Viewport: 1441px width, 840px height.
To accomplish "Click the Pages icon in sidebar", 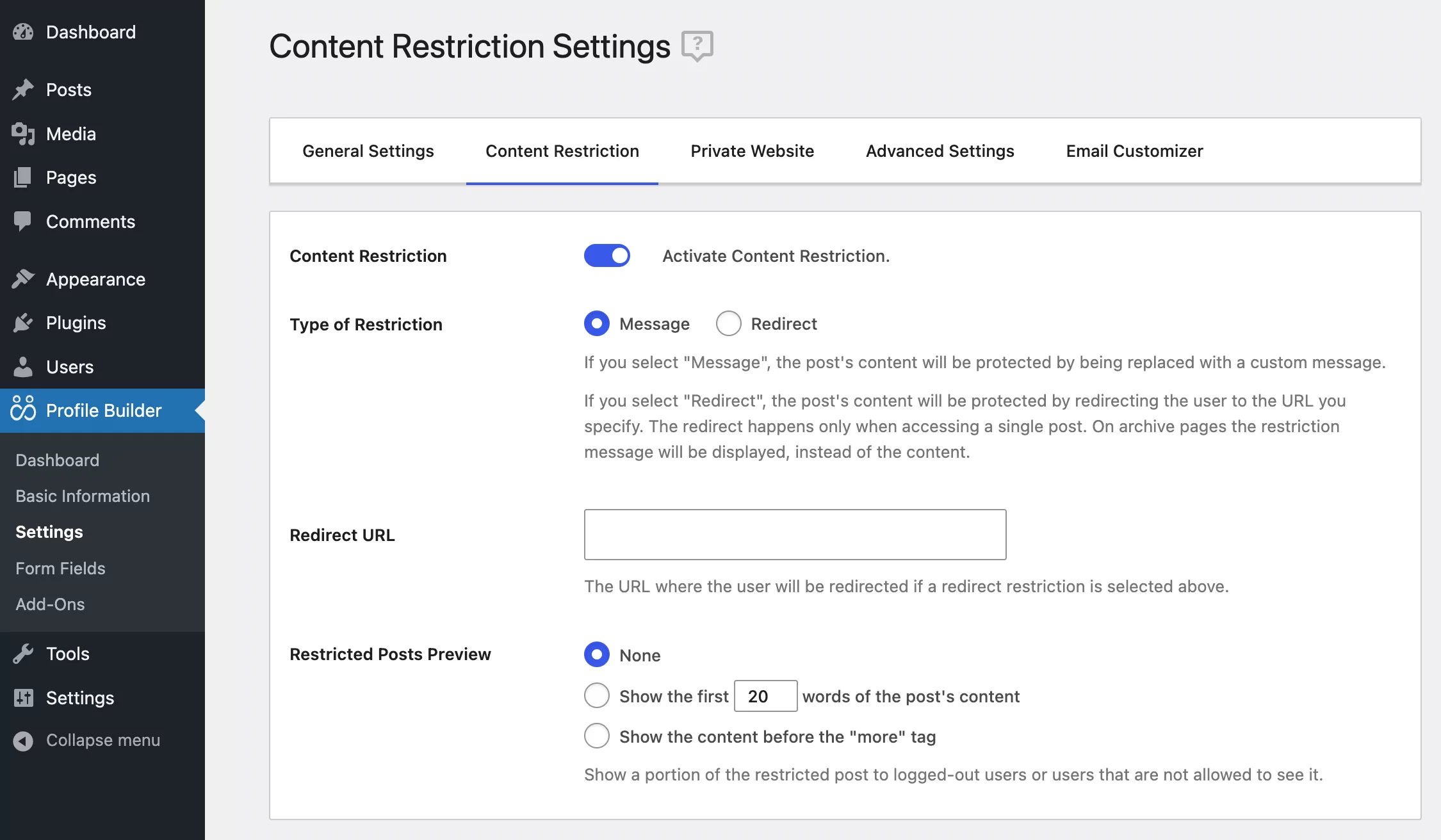I will tap(23, 177).
